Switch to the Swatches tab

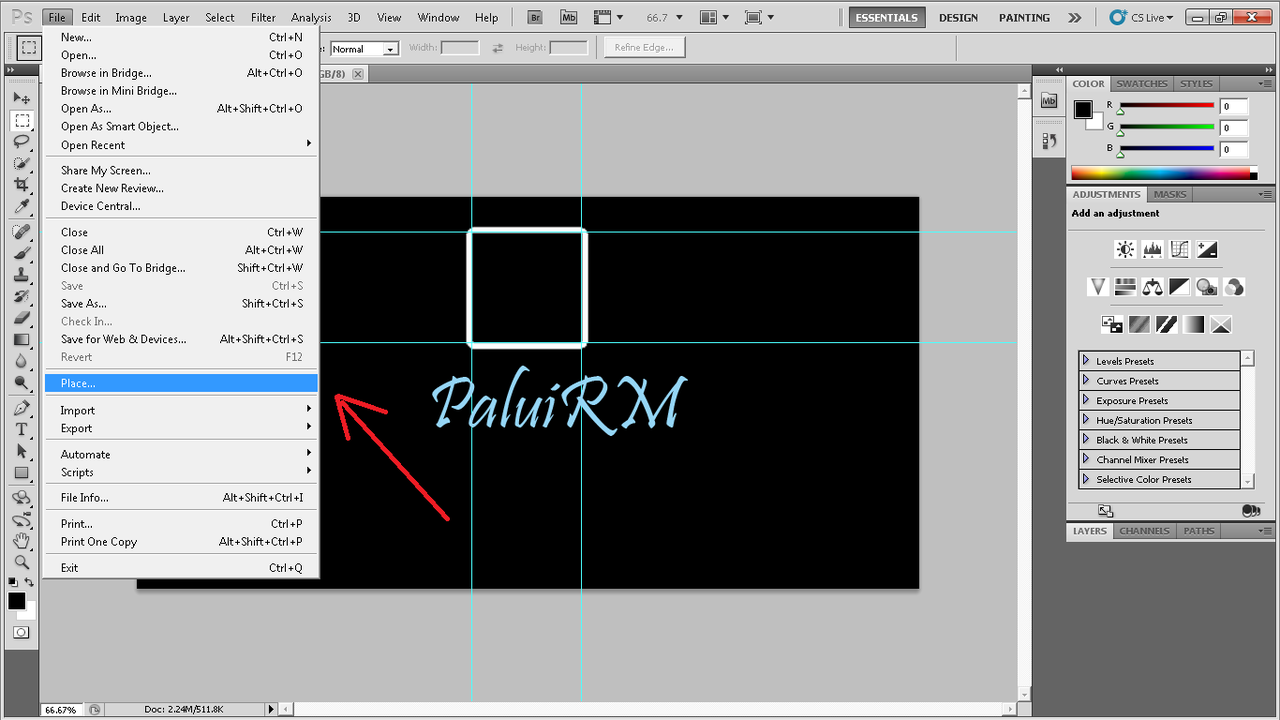(x=1141, y=84)
